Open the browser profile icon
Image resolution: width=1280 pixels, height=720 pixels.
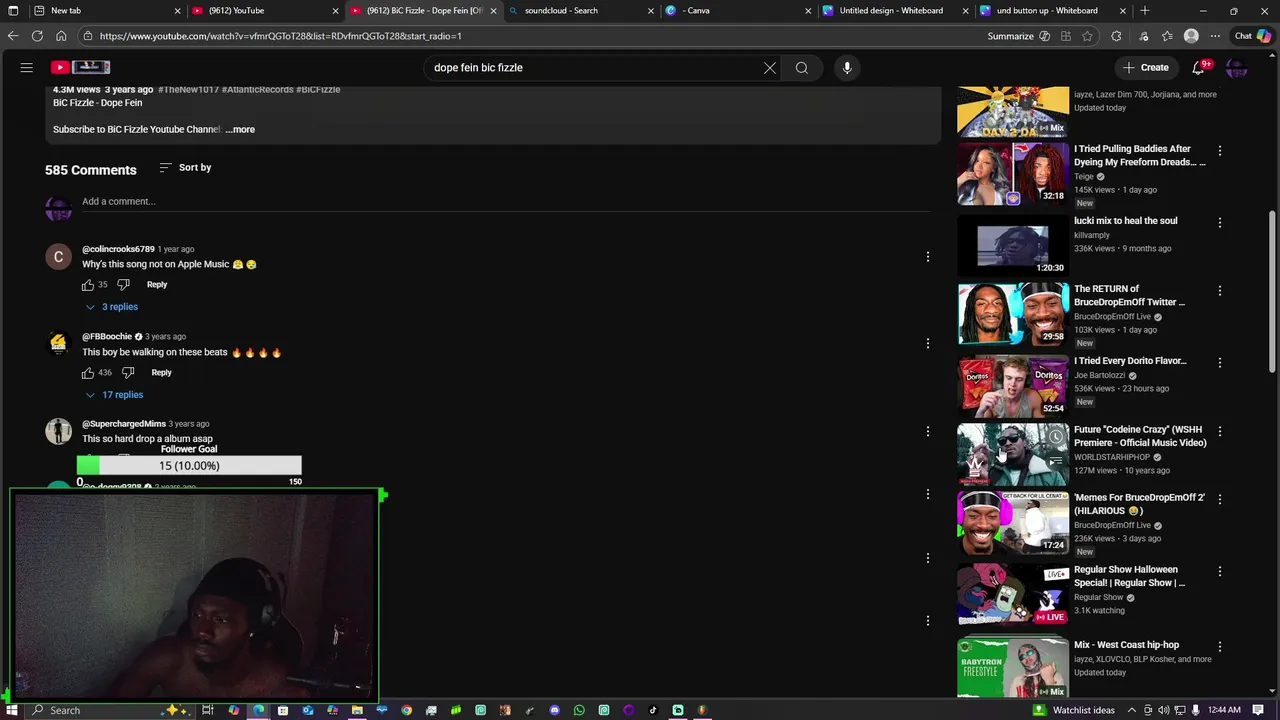tap(1191, 36)
